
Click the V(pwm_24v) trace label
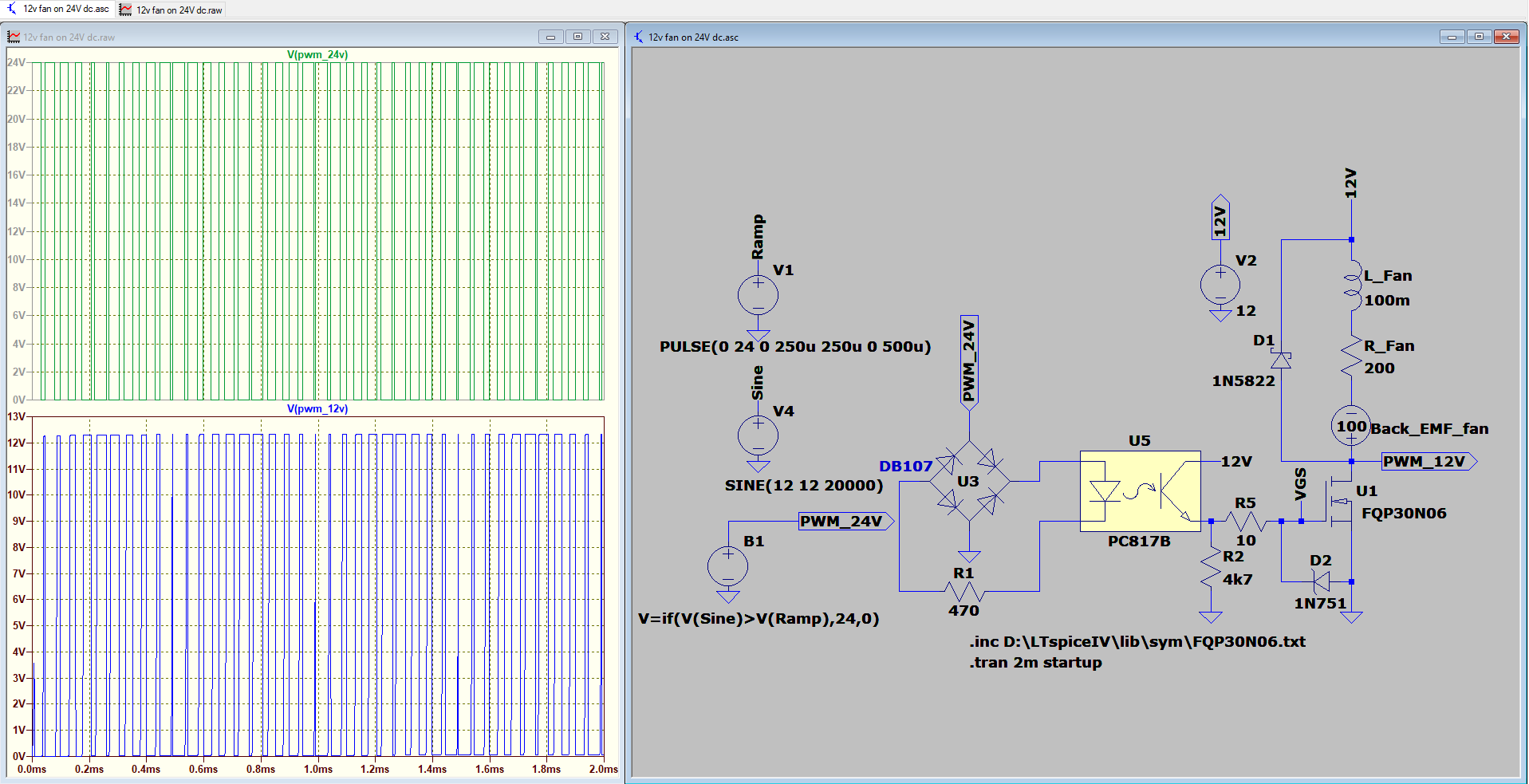317,55
